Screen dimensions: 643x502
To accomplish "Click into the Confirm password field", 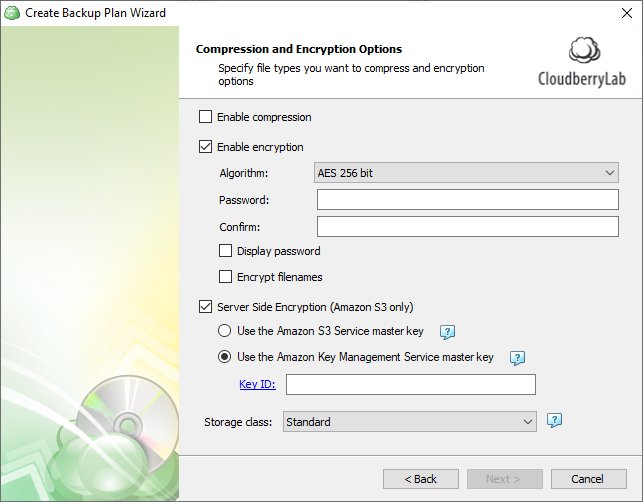I will (x=468, y=227).
